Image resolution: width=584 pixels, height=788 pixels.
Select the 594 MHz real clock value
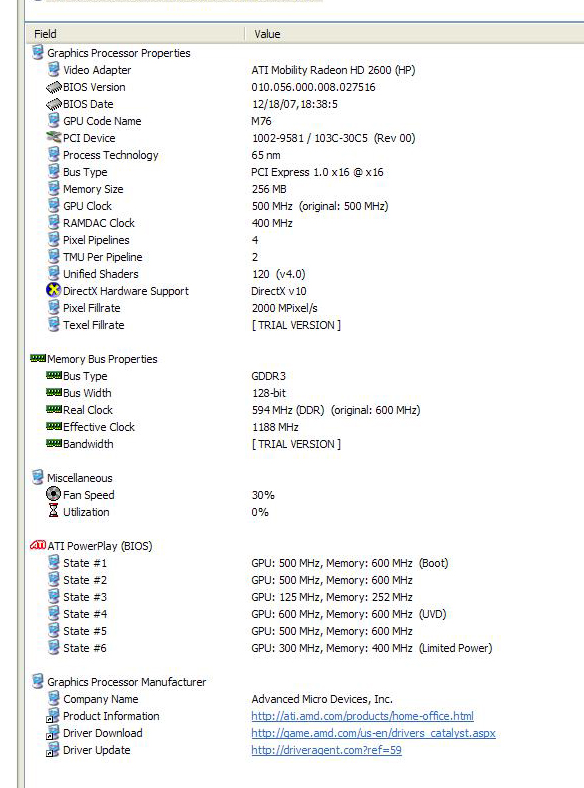click(336, 410)
